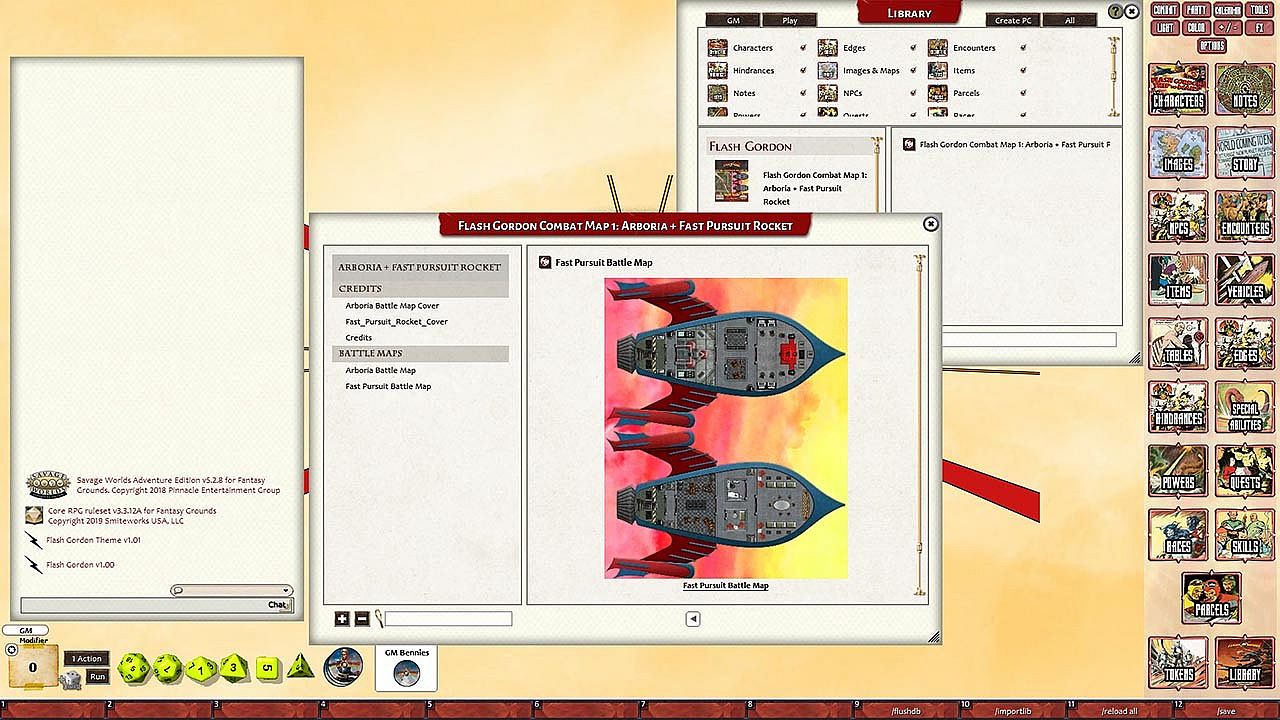Open the Notes sidebar panel
The width and height of the screenshot is (1280, 720).
pyautogui.click(x=1244, y=90)
